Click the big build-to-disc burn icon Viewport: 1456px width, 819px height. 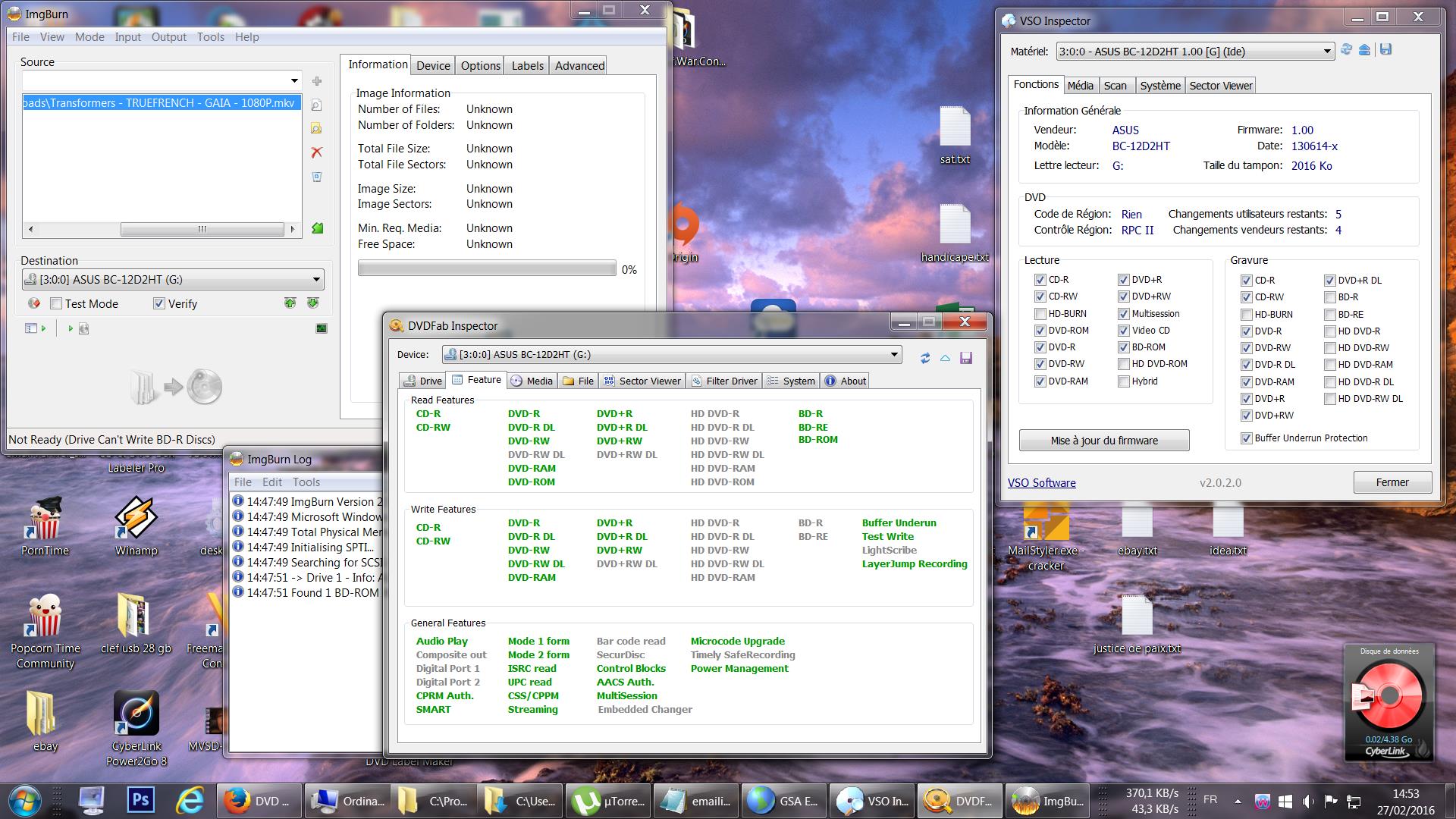[175, 387]
